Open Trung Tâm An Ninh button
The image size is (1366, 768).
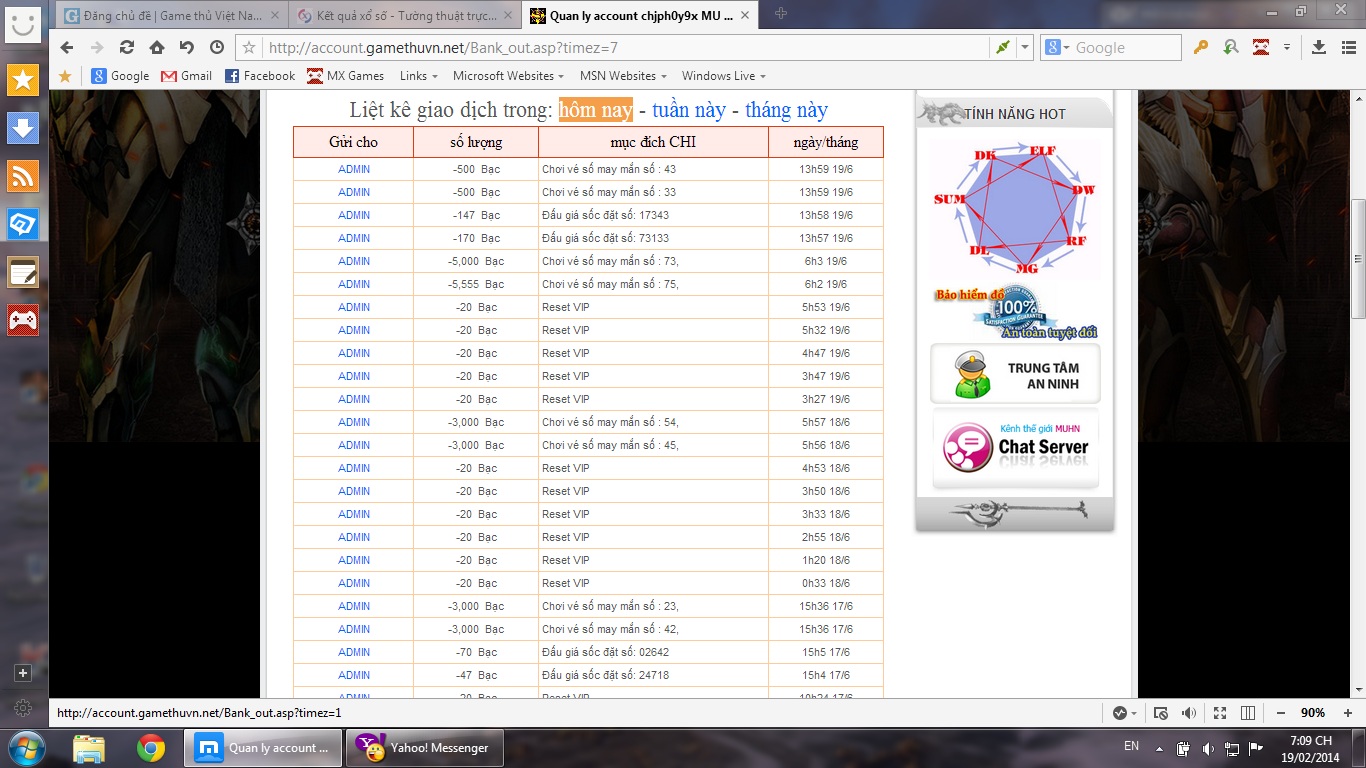pyautogui.click(x=1015, y=374)
